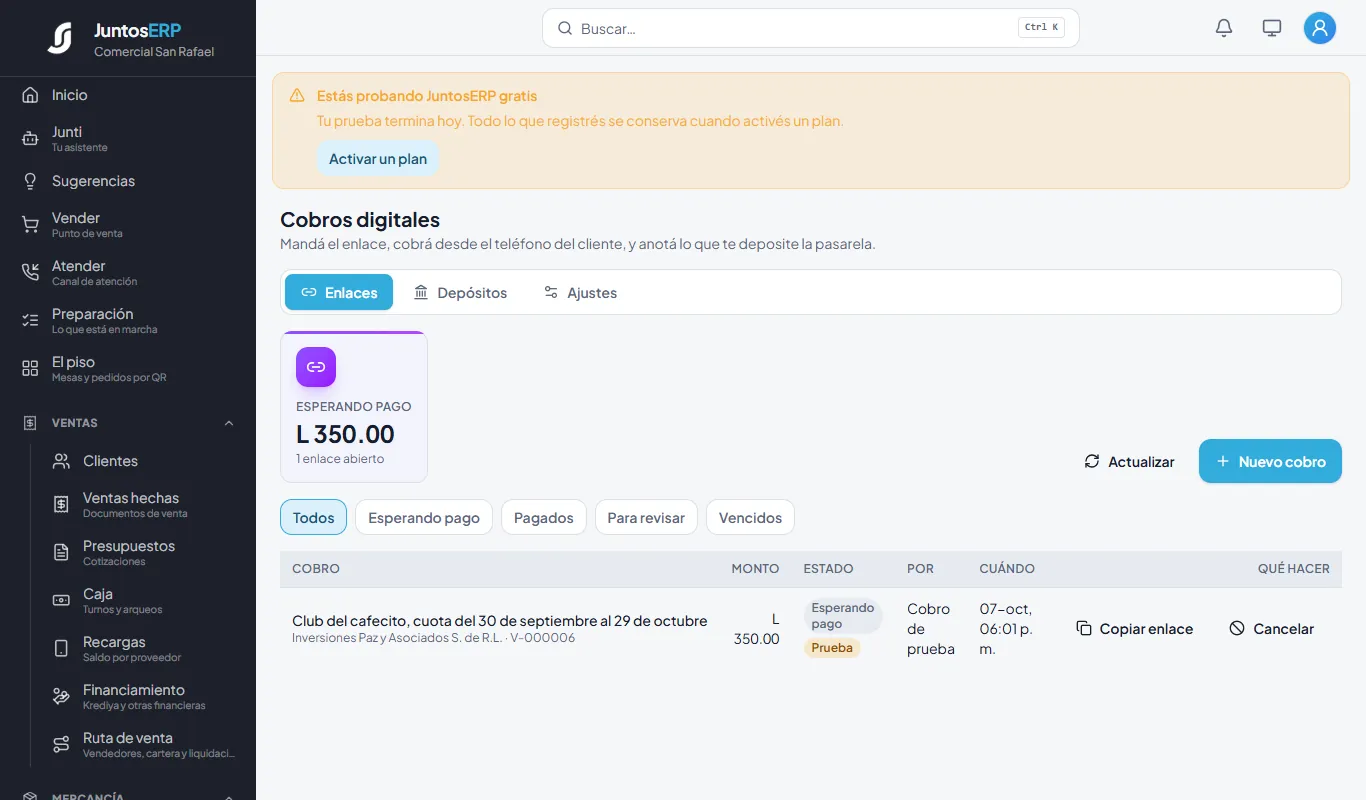Collapse the MERCANCÍA section chevron
1366x800 pixels.
[x=229, y=797]
